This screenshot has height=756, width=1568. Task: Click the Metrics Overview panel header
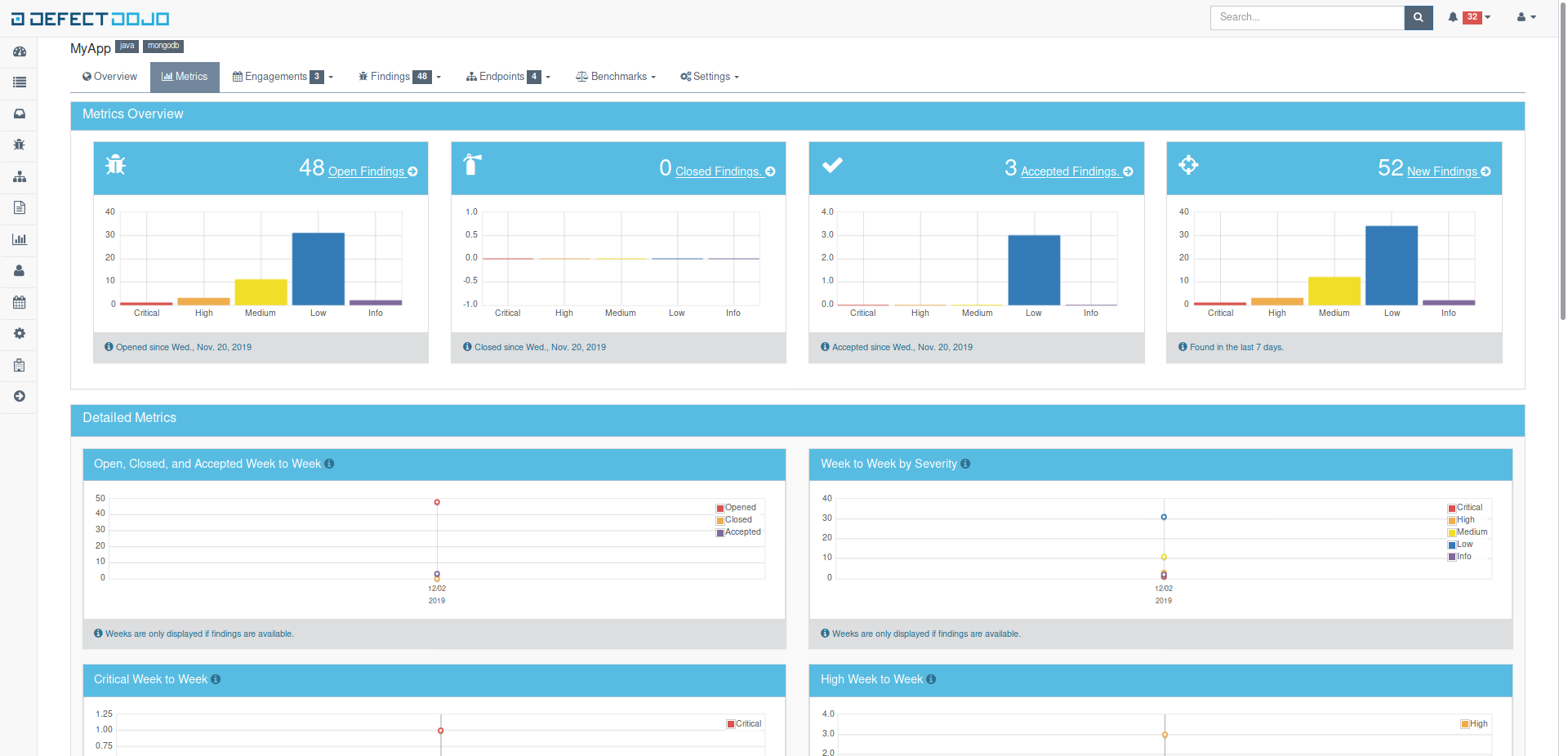pyautogui.click(x=797, y=114)
